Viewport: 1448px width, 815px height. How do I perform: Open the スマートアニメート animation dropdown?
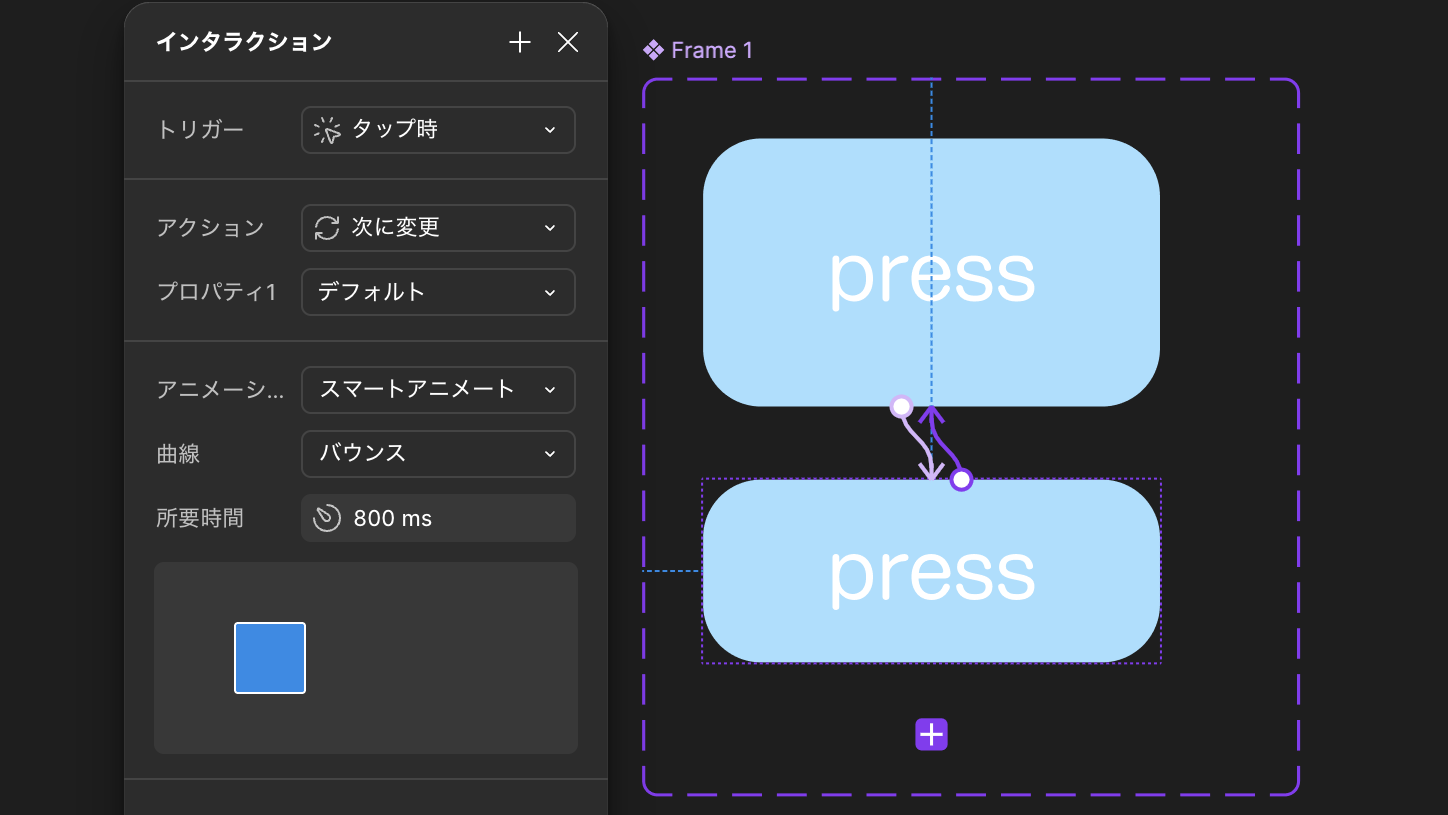(438, 390)
